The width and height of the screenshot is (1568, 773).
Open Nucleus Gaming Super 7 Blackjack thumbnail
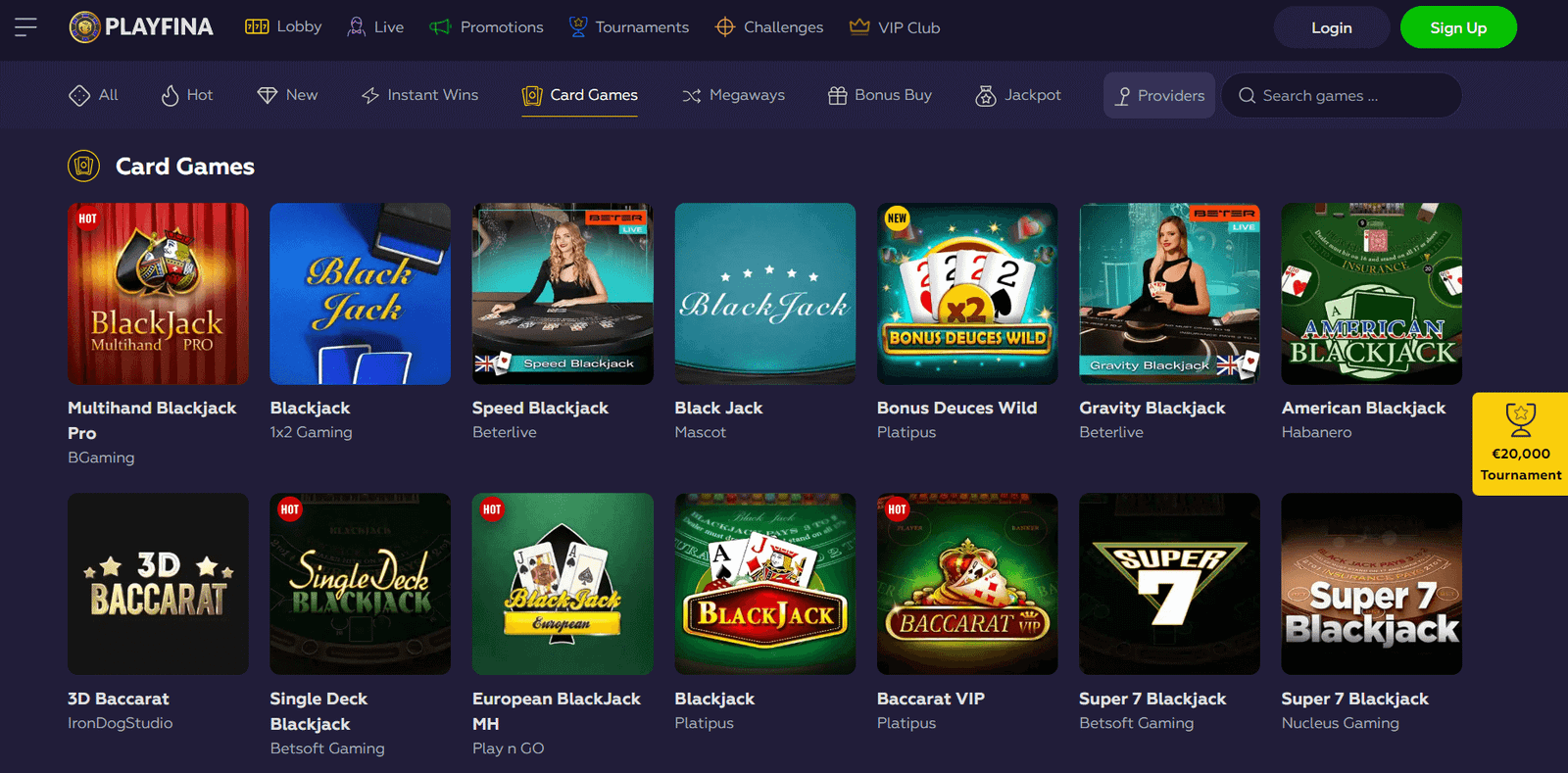[x=1372, y=584]
